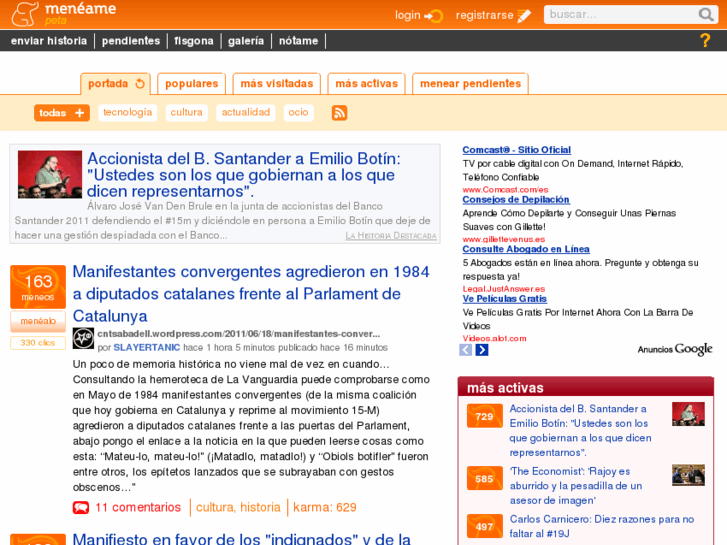Open Consejos de Depilación ad
The width and height of the screenshot is (727, 545).
pyautogui.click(x=516, y=199)
